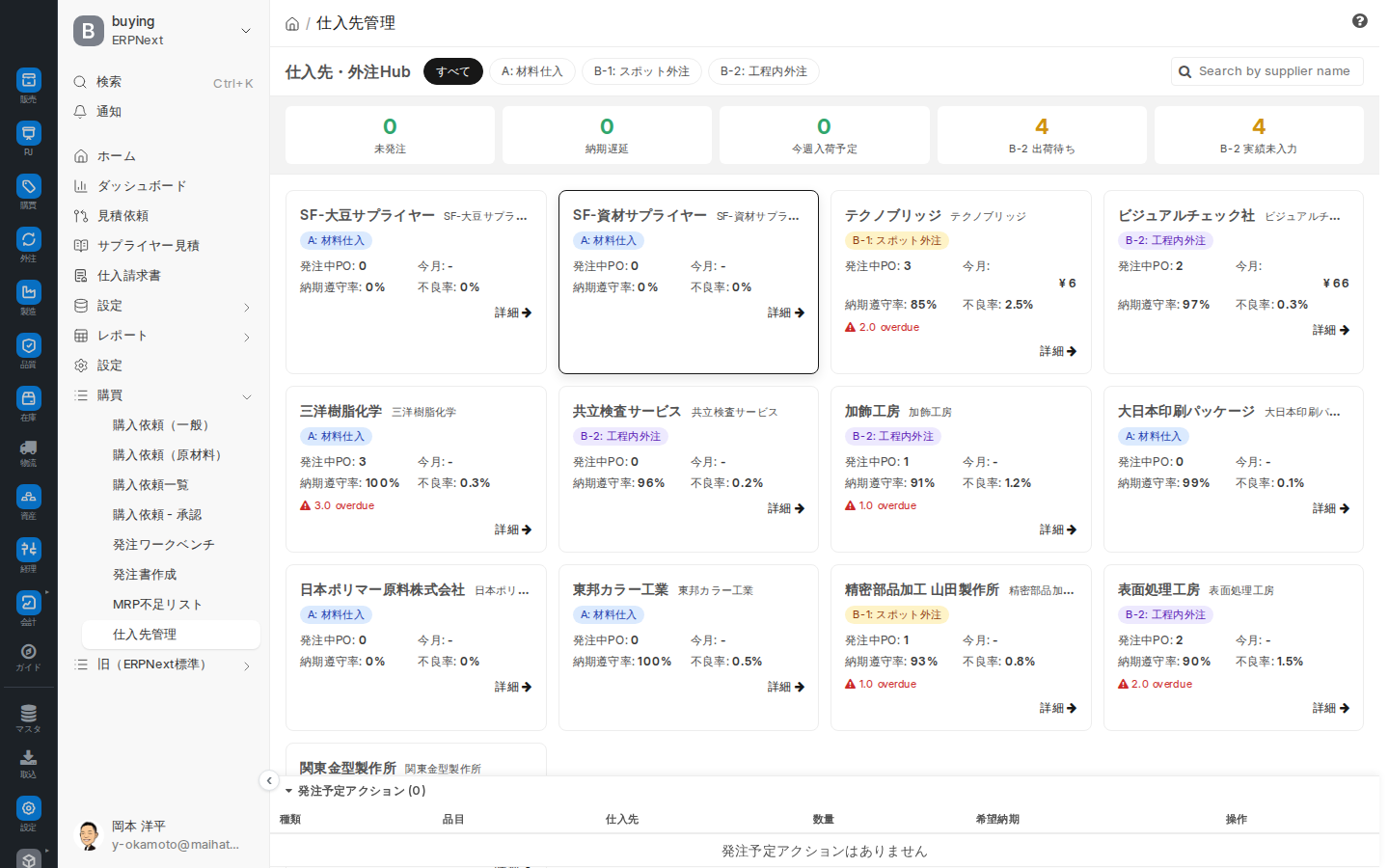
Task: Click the B-2 出荷待ち summary card
Action: tap(1042, 135)
